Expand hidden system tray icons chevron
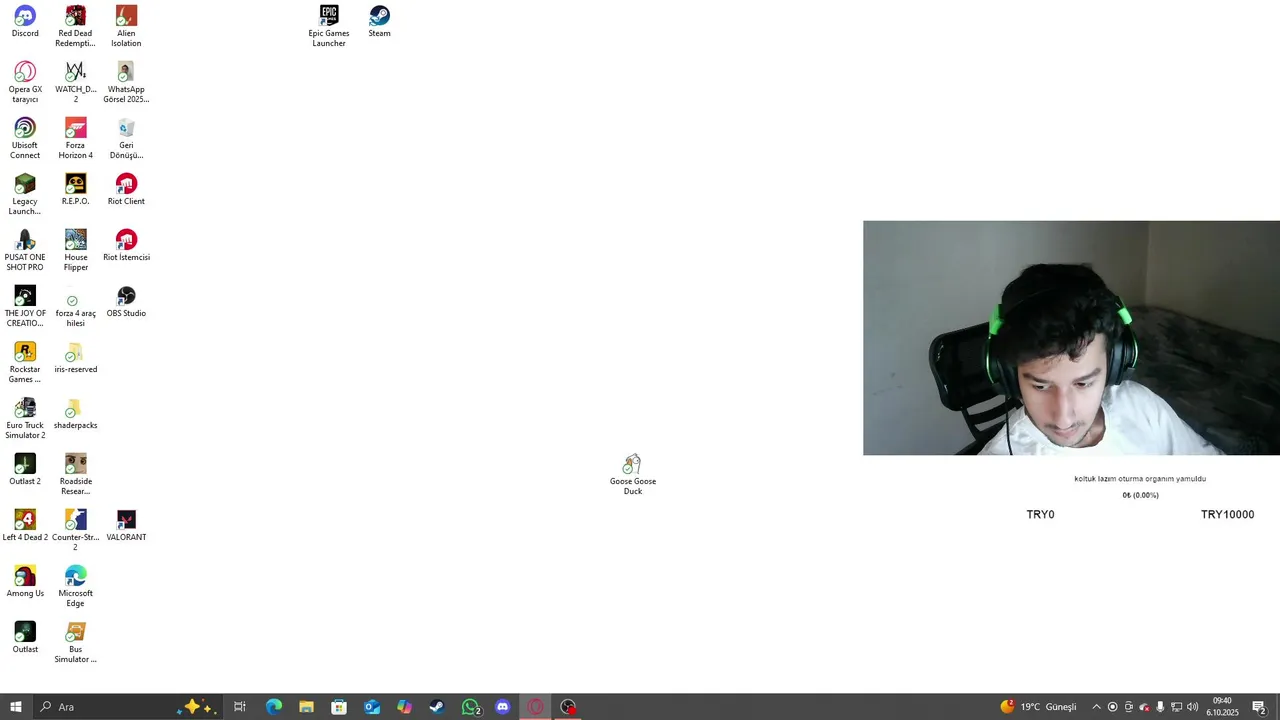This screenshot has width=1280, height=720. pos(1096,707)
